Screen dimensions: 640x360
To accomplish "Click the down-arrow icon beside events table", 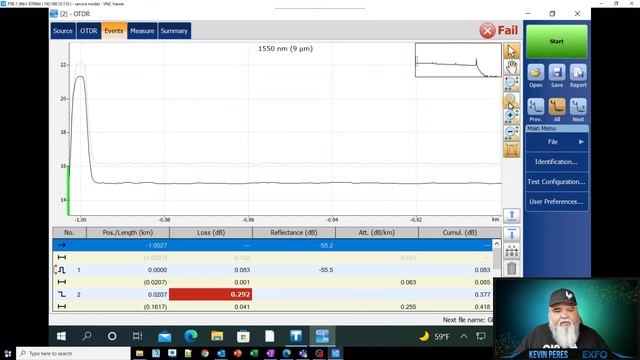I will pos(511,234).
